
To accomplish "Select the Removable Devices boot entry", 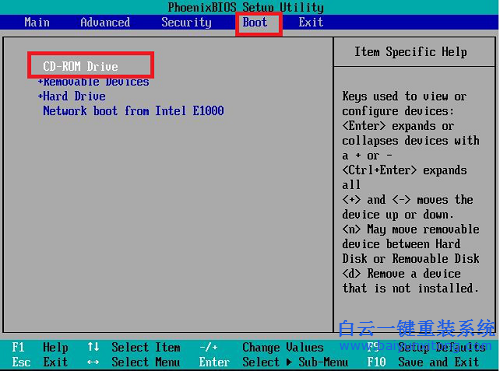I will (96, 82).
